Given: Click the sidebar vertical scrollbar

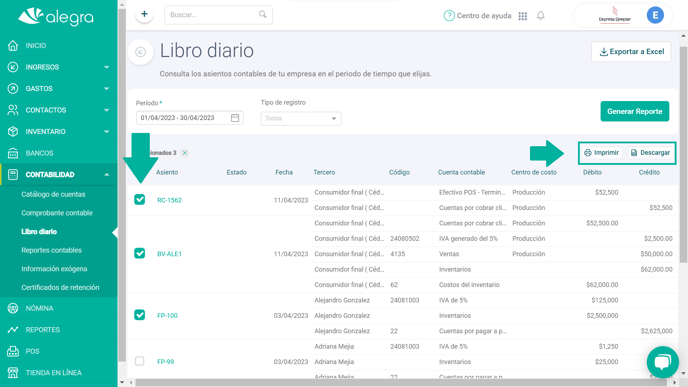Looking at the screenshot, I should (x=122, y=186).
